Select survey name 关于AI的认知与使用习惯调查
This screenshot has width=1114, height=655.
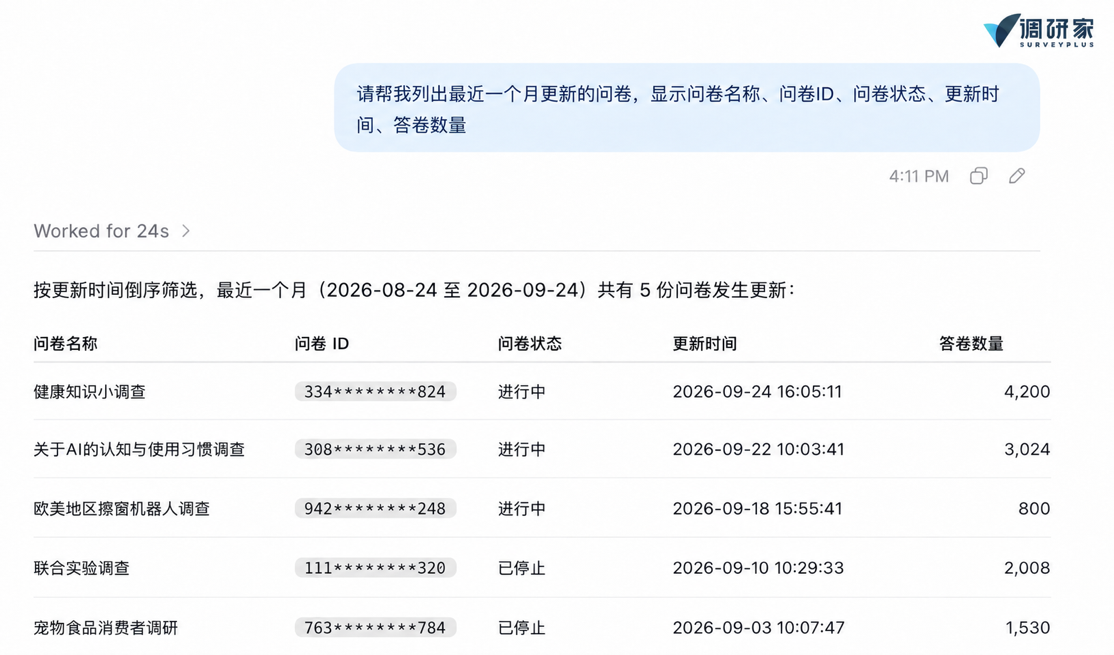(139, 450)
